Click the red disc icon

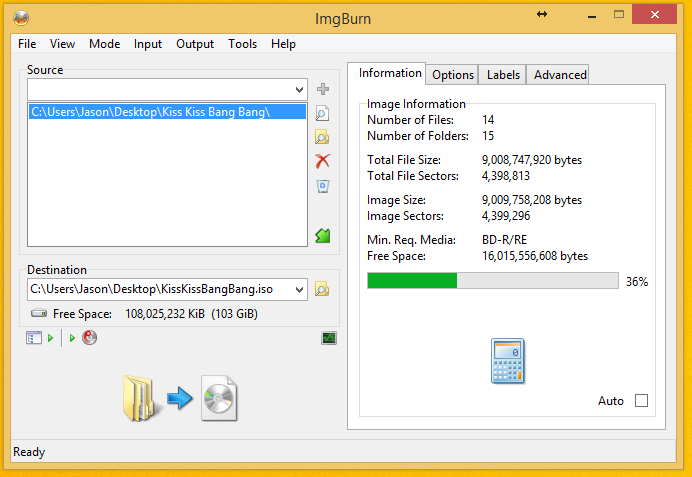click(x=90, y=338)
